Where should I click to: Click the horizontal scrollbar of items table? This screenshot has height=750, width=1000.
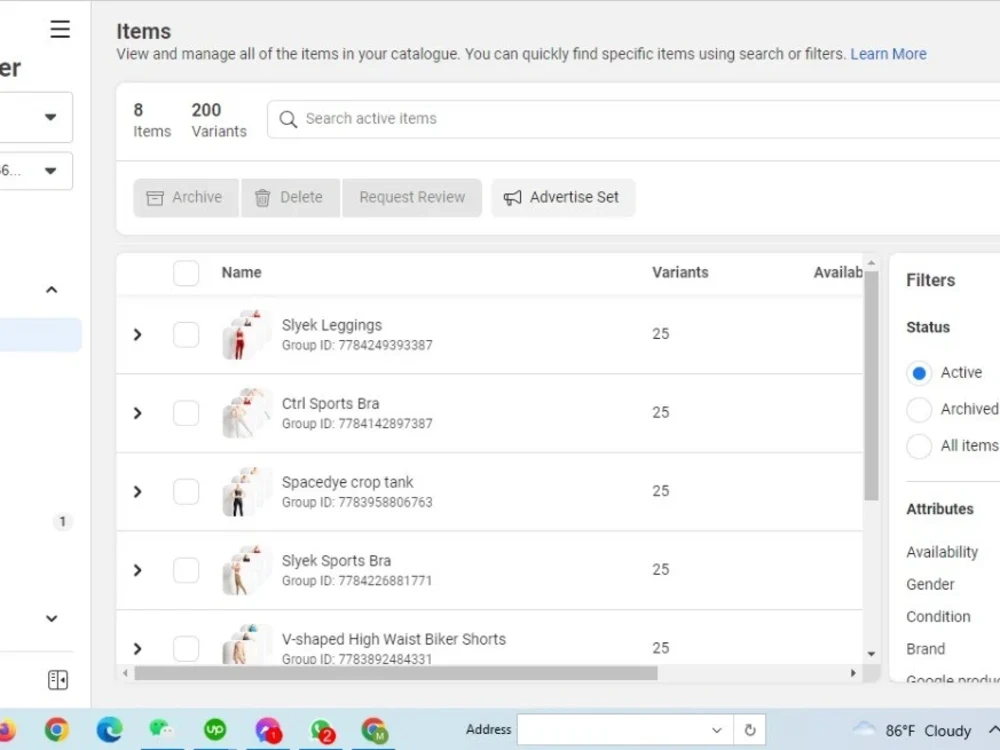pyautogui.click(x=395, y=673)
